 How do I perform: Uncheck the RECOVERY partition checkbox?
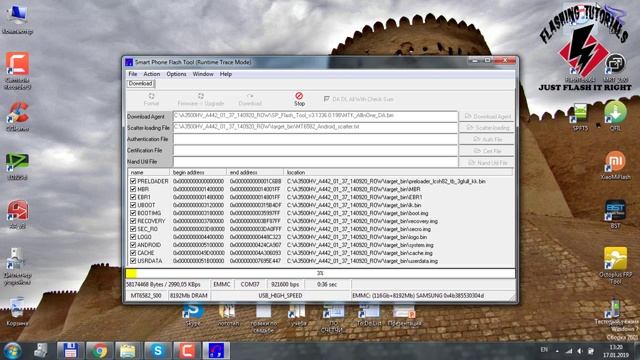[133, 221]
